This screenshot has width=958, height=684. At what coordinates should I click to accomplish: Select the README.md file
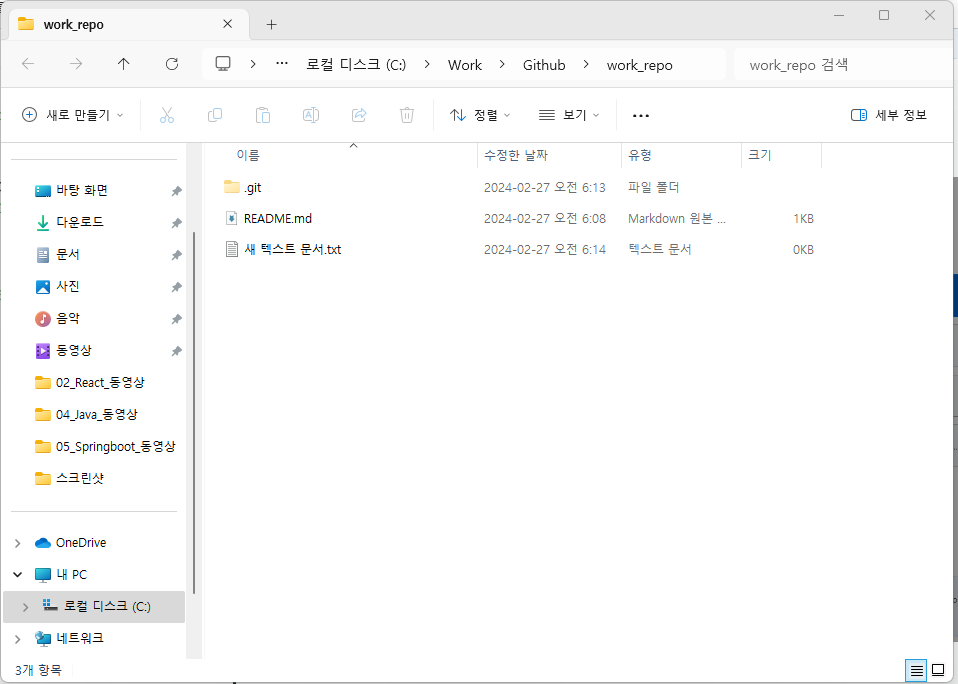tap(277, 219)
